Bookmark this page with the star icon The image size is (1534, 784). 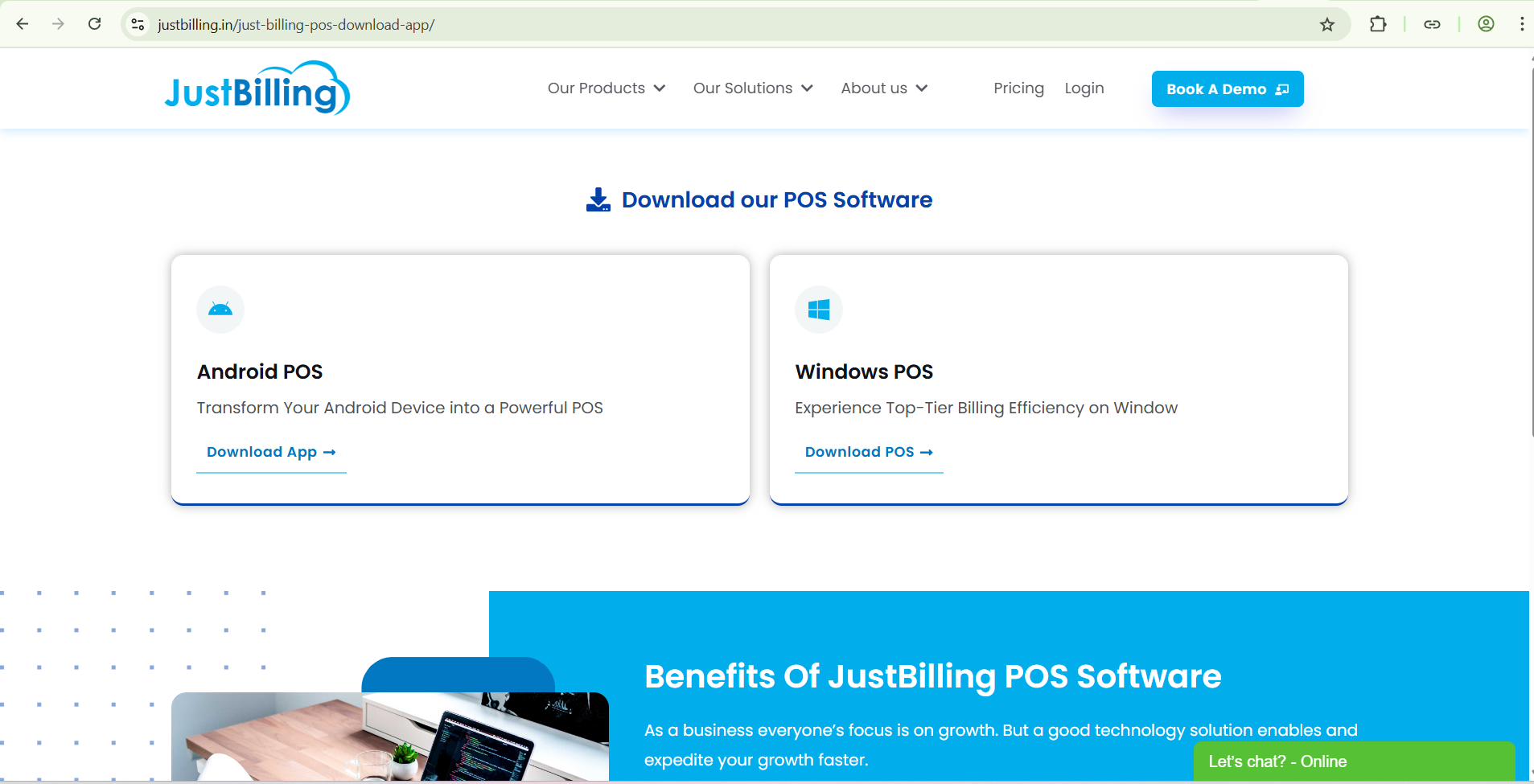tap(1327, 24)
